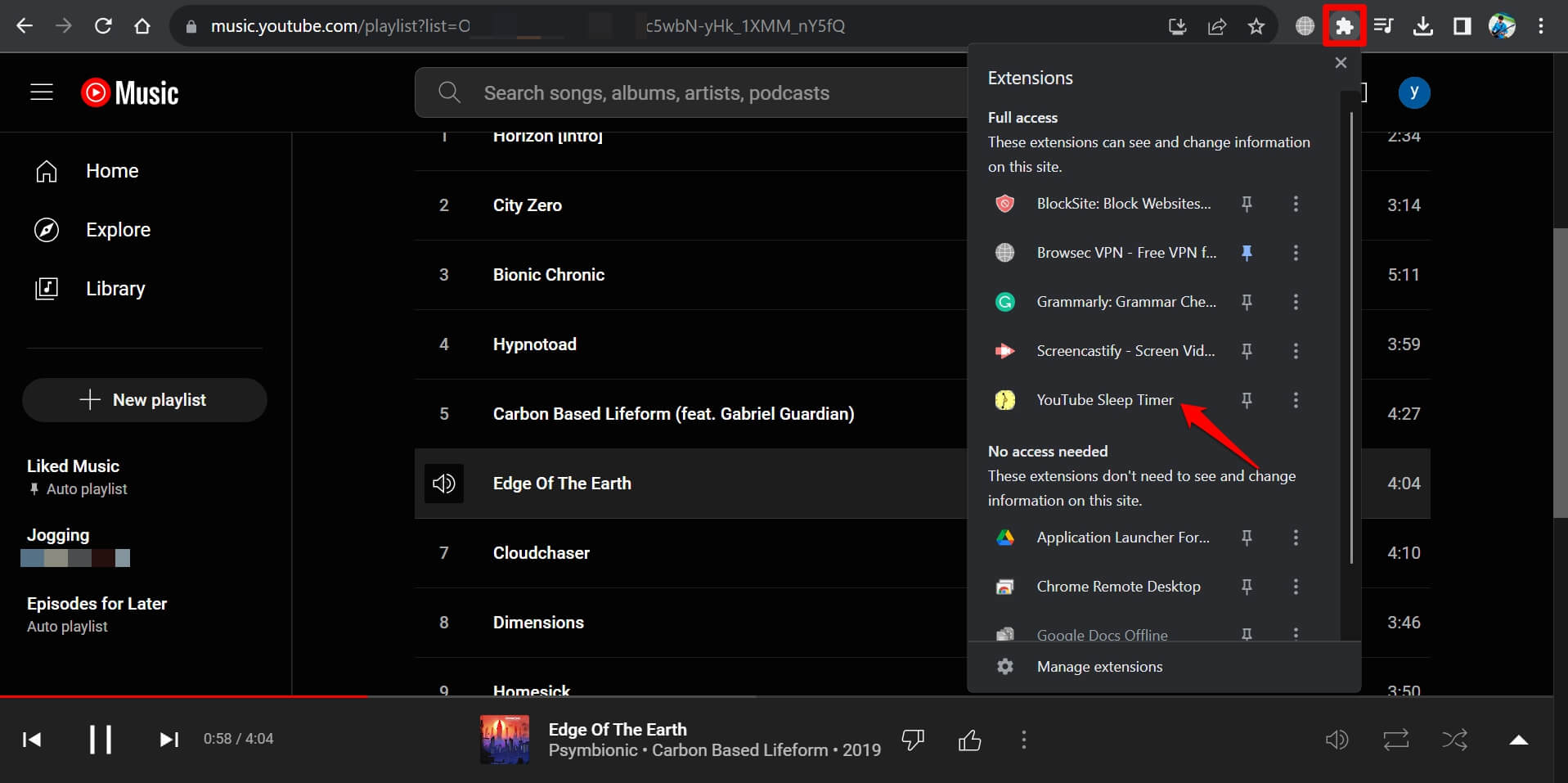Open more options for BlockSite
The height and width of the screenshot is (783, 1568).
[1296, 204]
